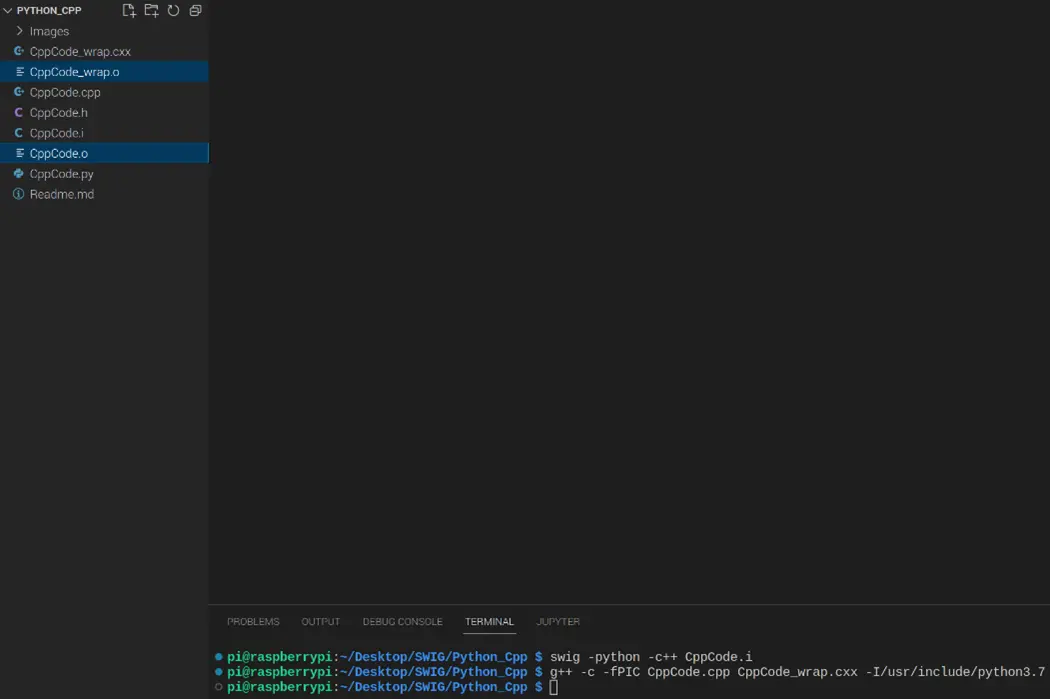Viewport: 1050px width, 699px height.
Task: Open the CppCode_wrap.cxx file
Action: 104,52
